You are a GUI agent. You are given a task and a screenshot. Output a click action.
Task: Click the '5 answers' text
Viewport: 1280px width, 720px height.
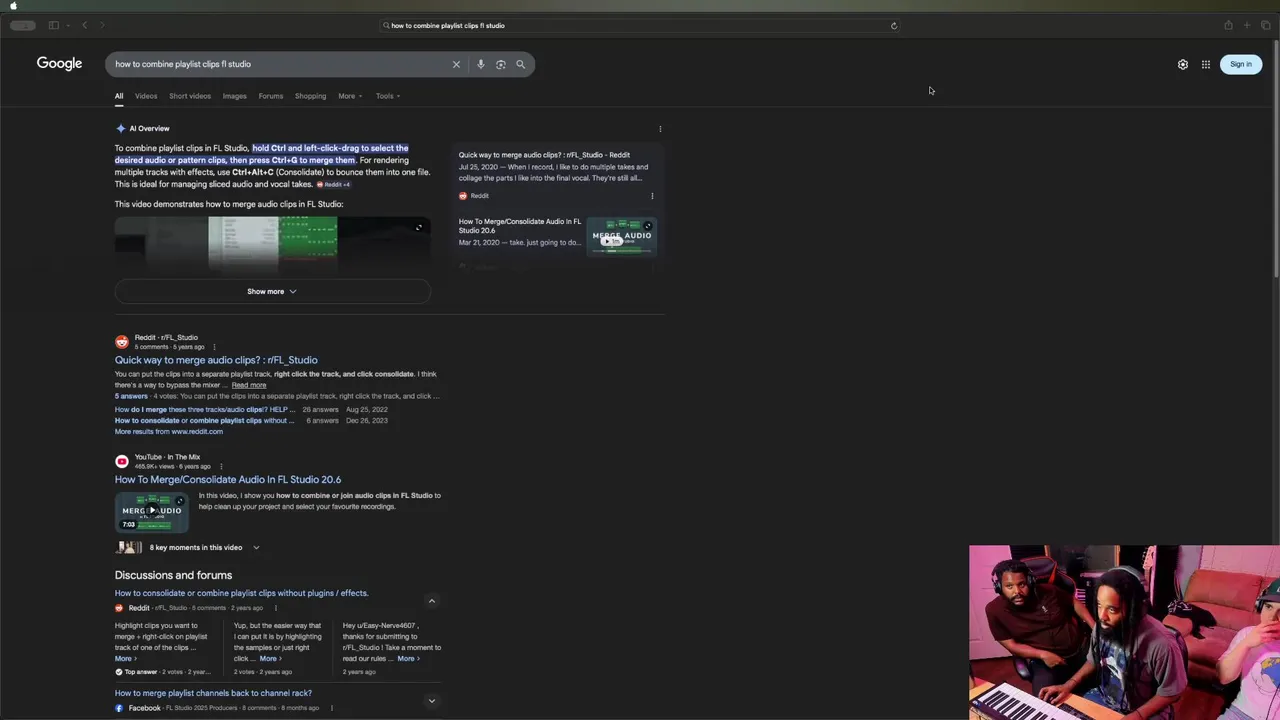point(131,396)
